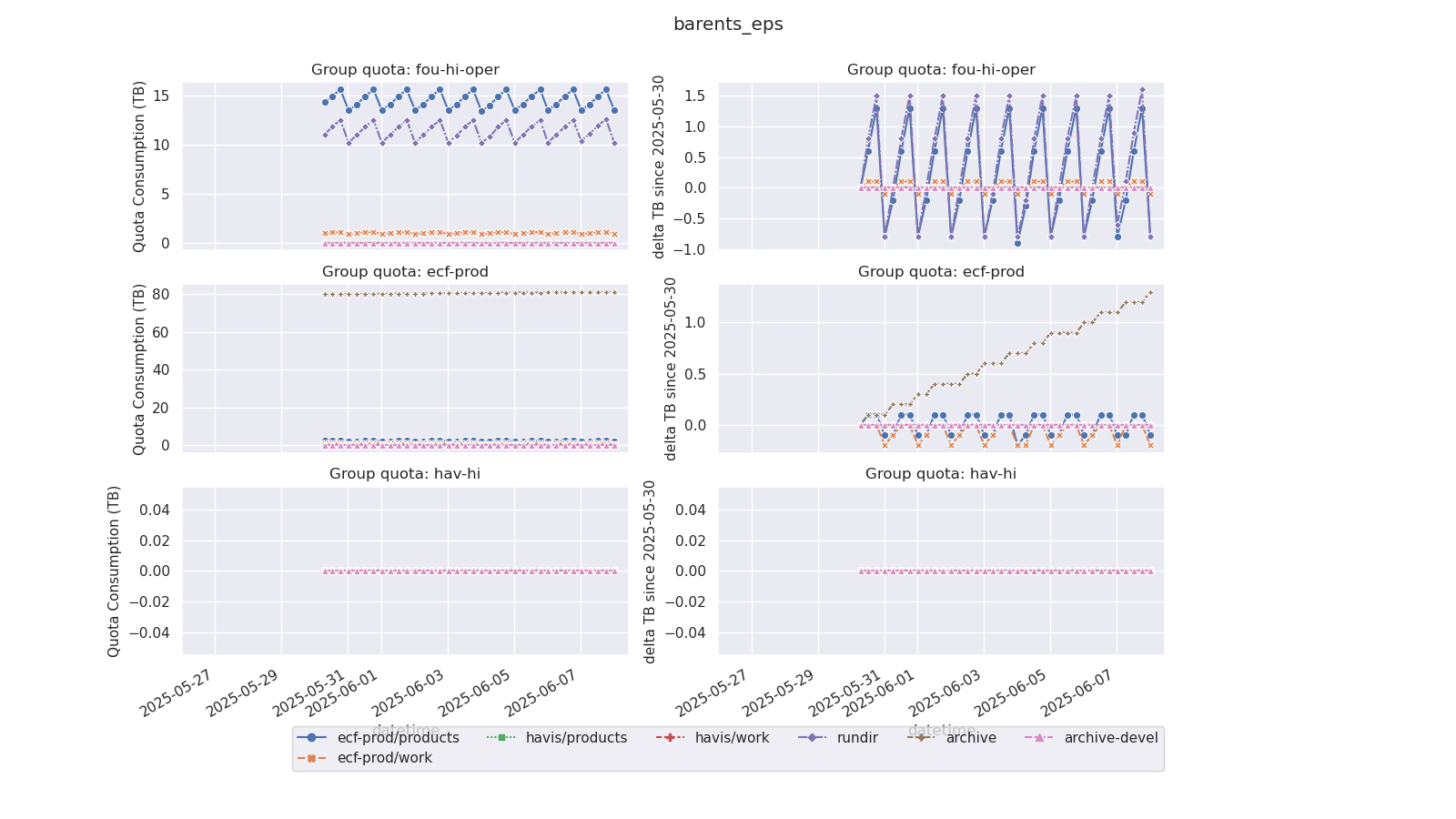Click the ecf-prod/work orange cross legend marker
Screen dimensions: 1456x819
pos(311,758)
